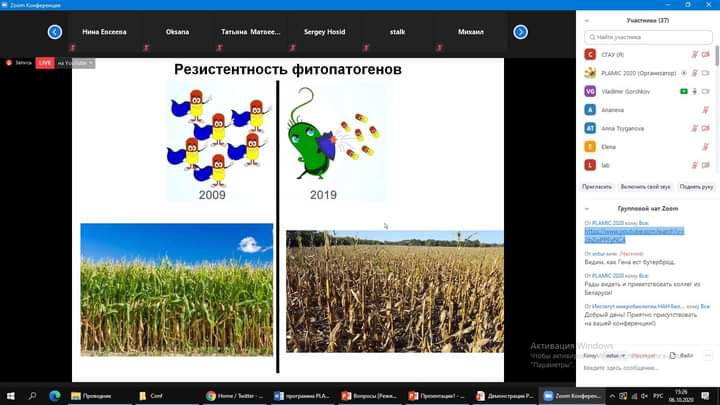The height and width of the screenshot is (405, 720).
Task: Click Включить свой звук button
Action: [x=645, y=187]
